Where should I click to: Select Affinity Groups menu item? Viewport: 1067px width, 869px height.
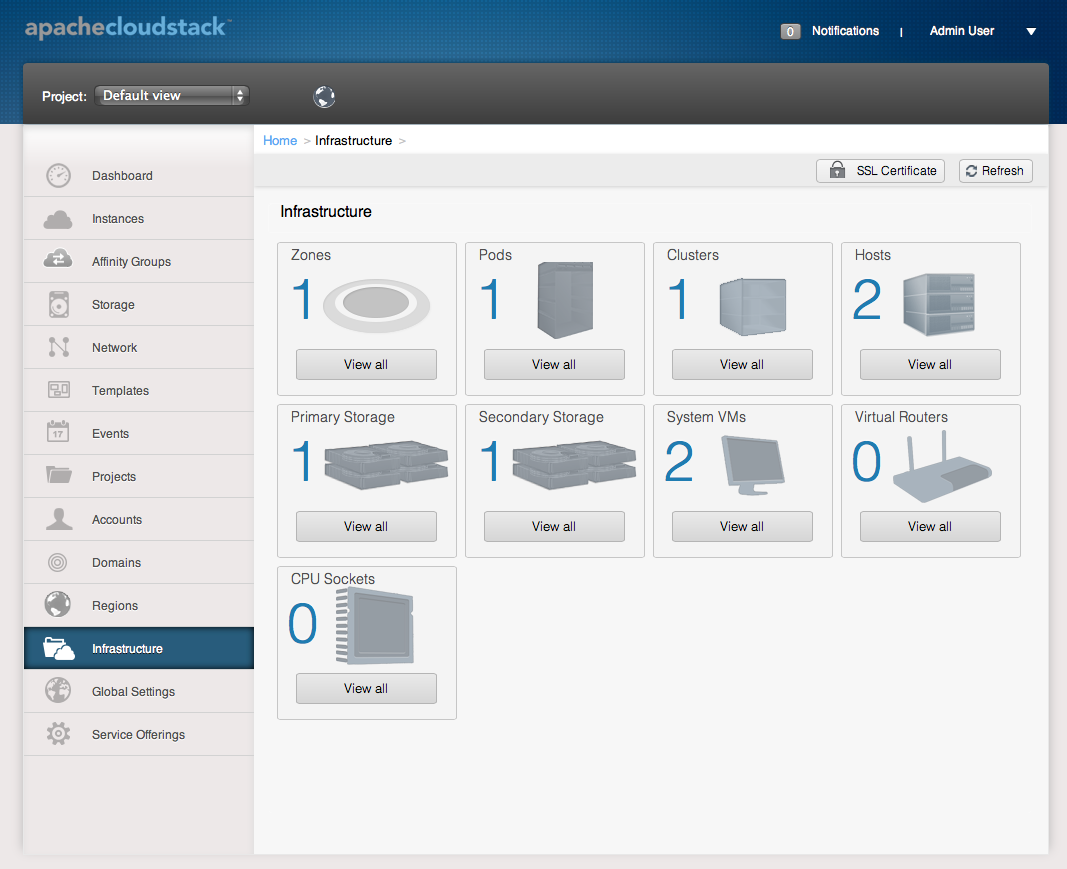coord(139,261)
